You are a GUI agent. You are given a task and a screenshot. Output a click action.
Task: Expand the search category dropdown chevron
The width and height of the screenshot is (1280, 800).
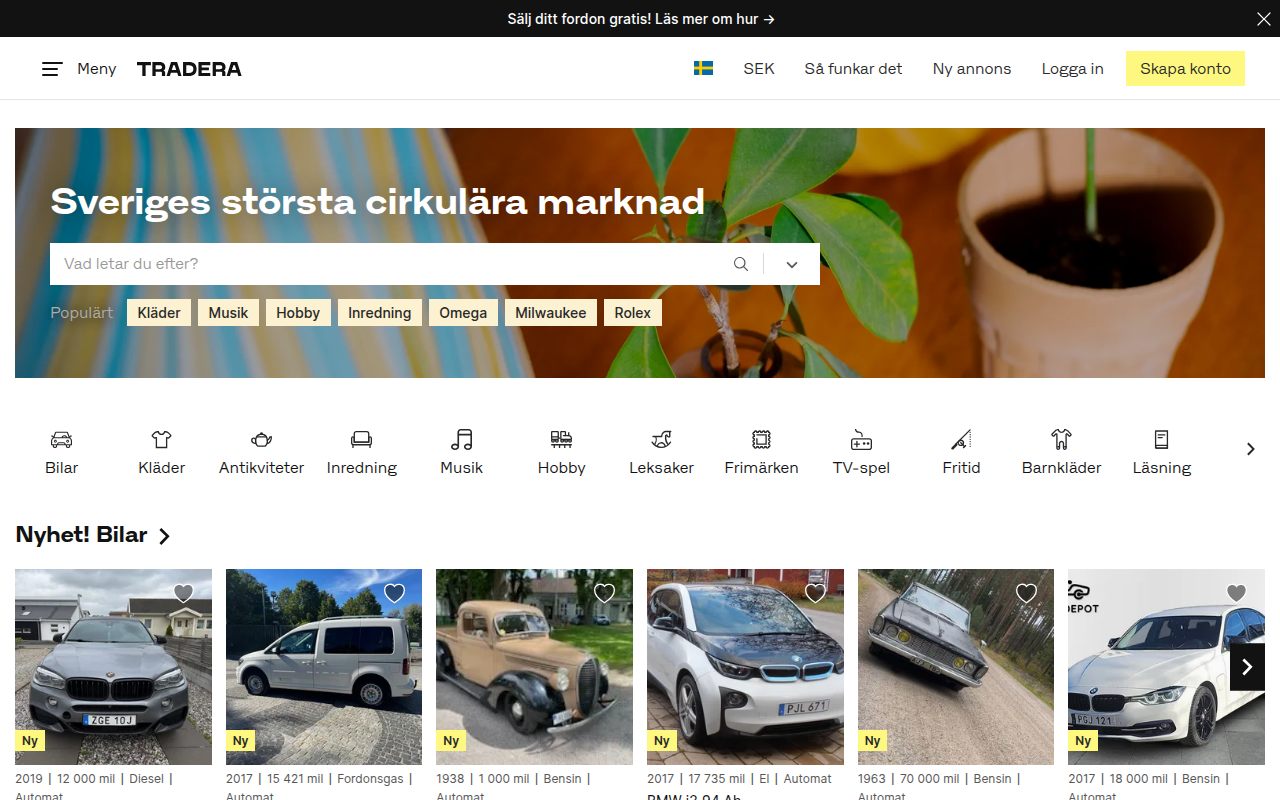click(792, 264)
